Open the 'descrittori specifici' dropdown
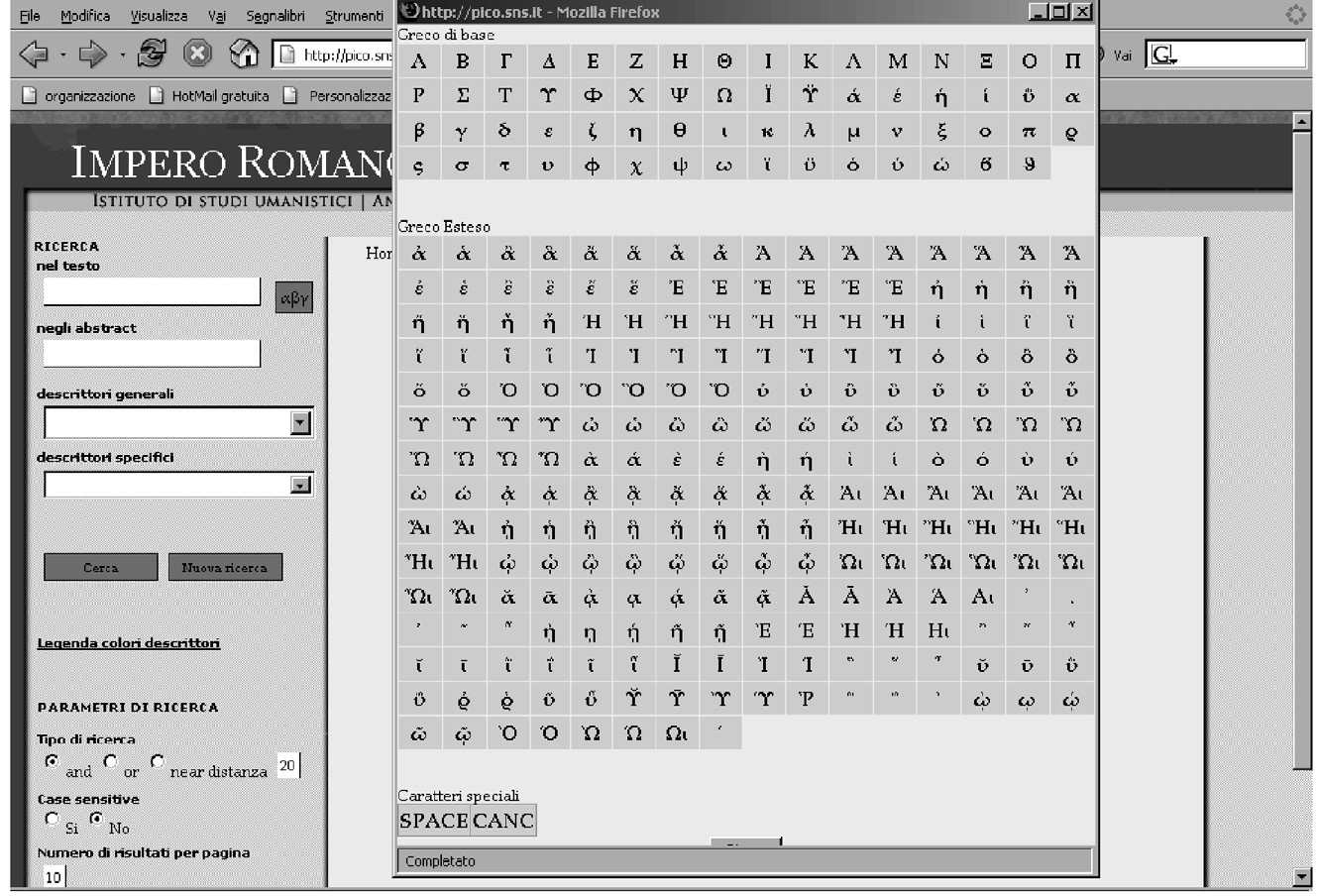 [x=301, y=485]
